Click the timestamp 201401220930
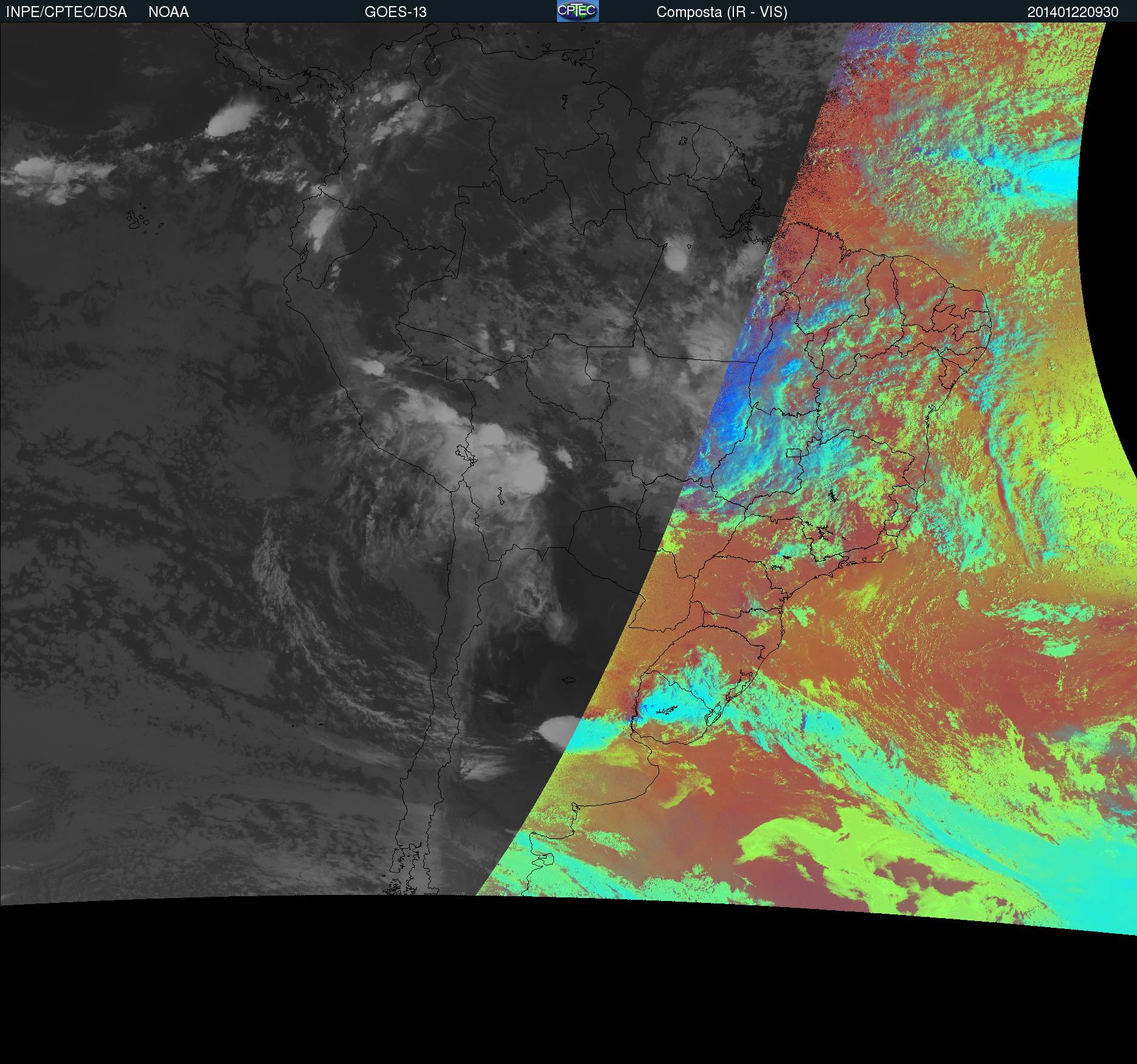 (x=1073, y=12)
